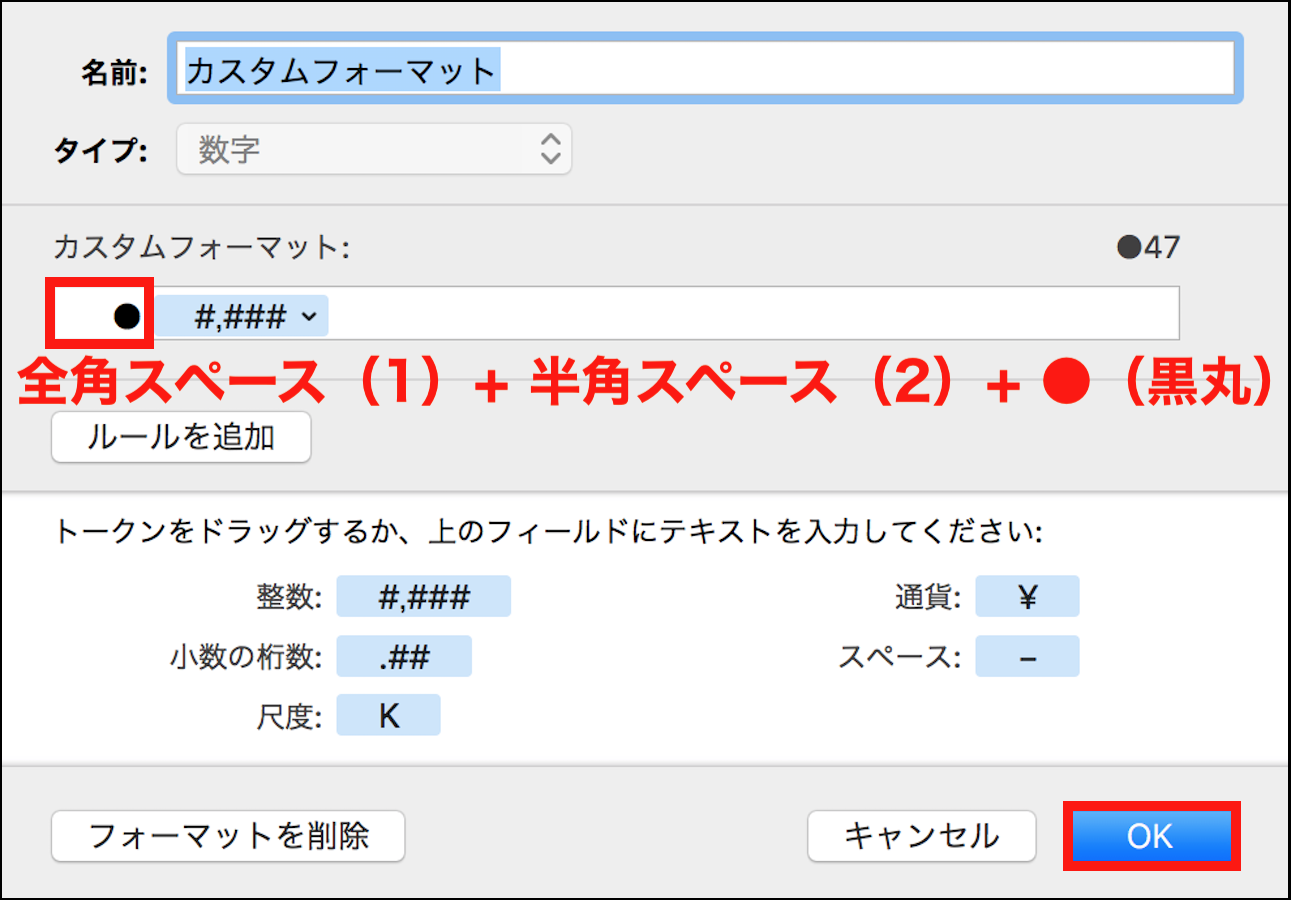Click empty area of the custom format field
The width and height of the screenshot is (1291, 900).
(750, 314)
